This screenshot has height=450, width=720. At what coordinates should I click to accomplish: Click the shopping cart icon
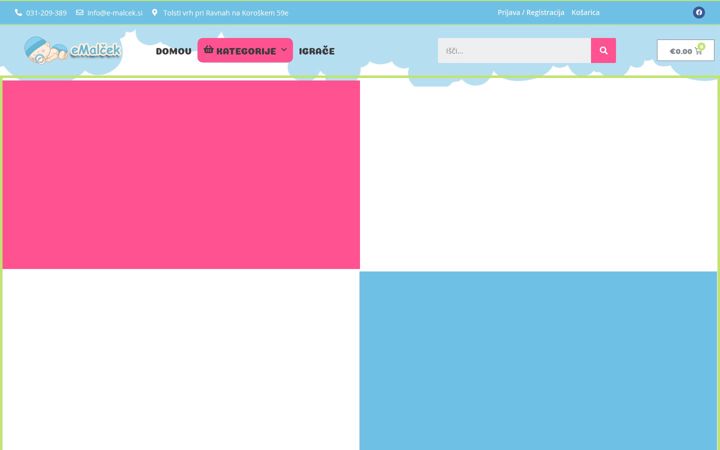pyautogui.click(x=698, y=51)
